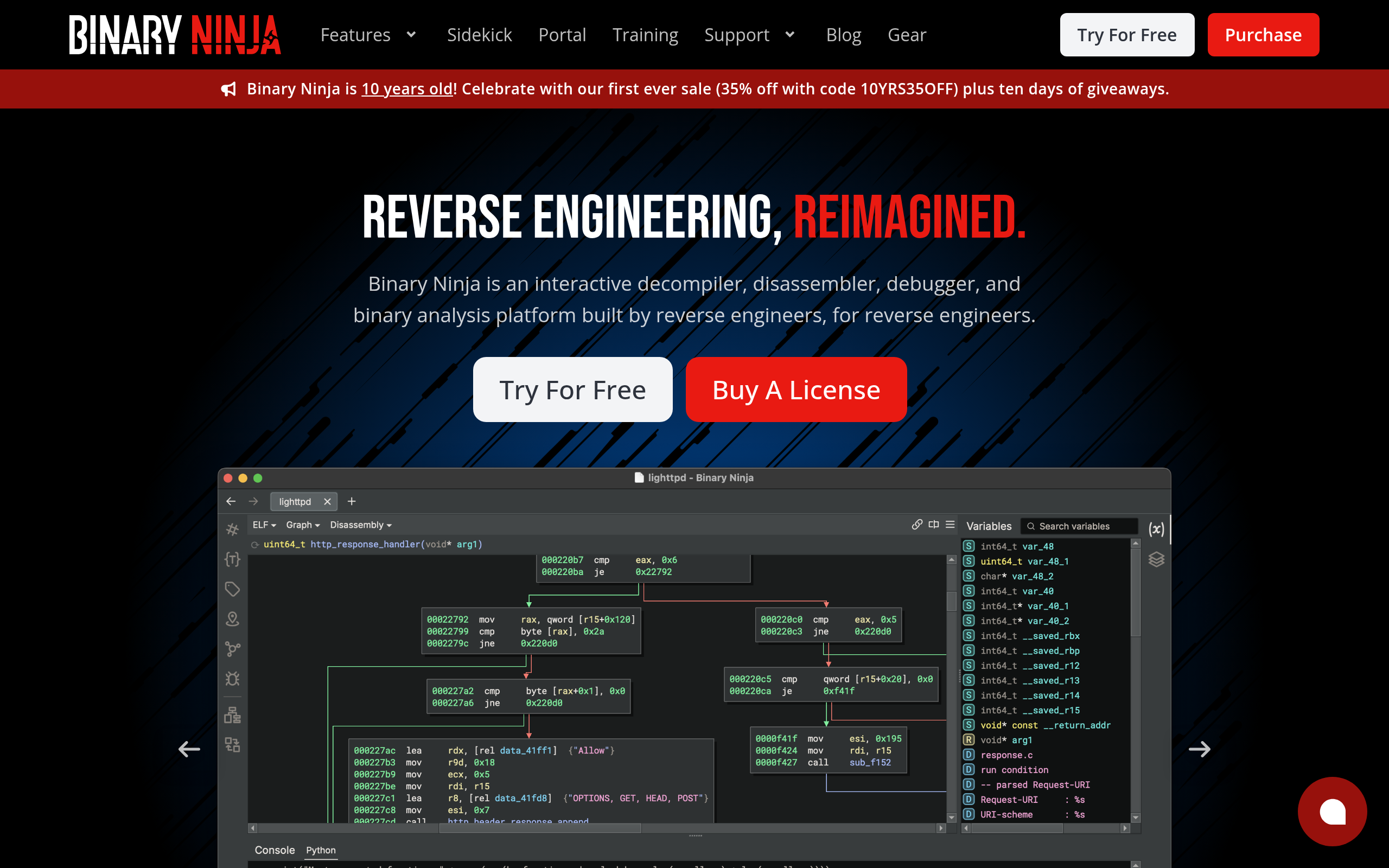Viewport: 1389px width, 868px height.
Task: Select the stacked layers icon in the right sidebar
Action: (x=1157, y=559)
